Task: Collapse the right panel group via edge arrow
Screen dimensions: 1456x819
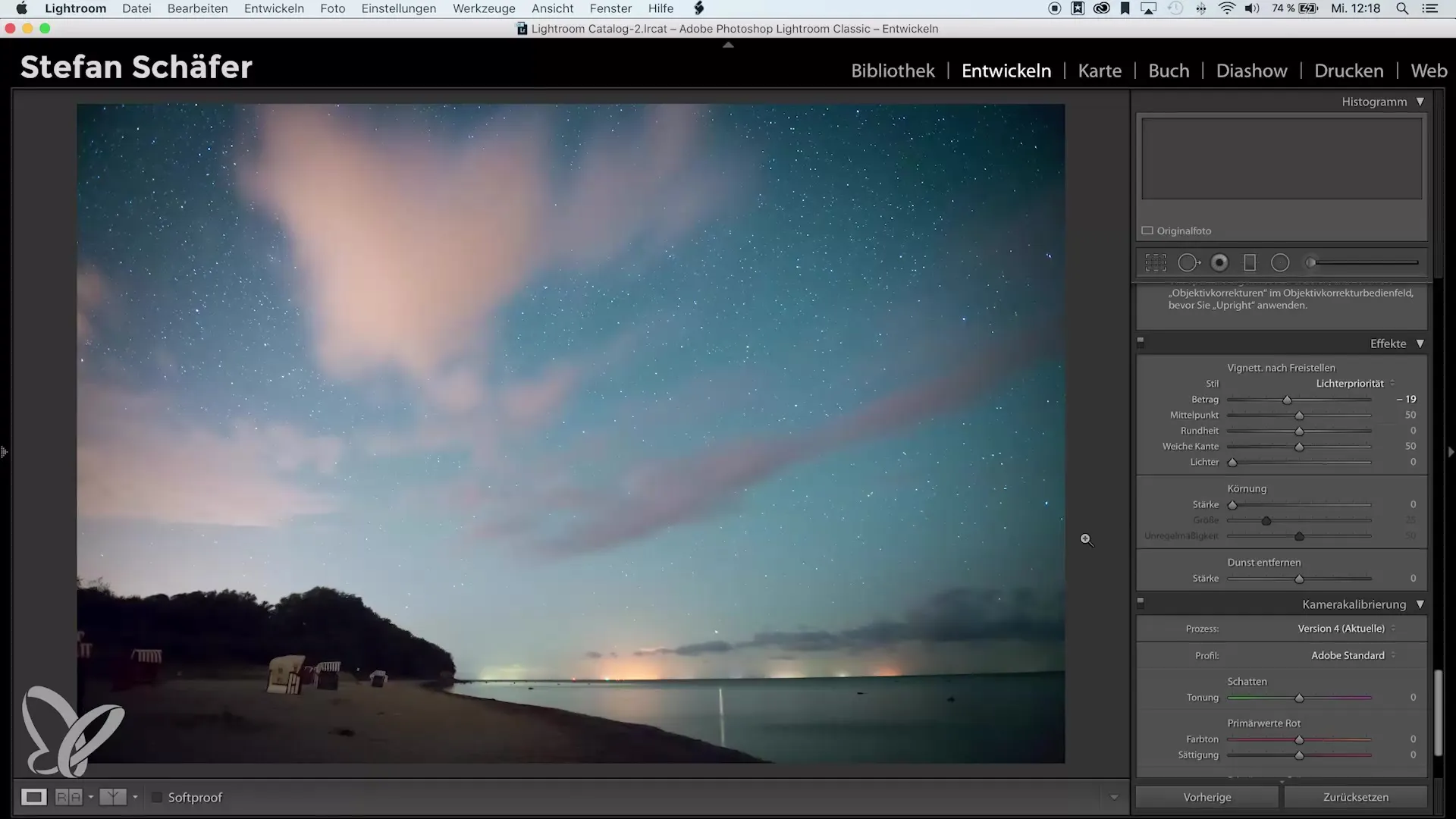Action: [1451, 452]
